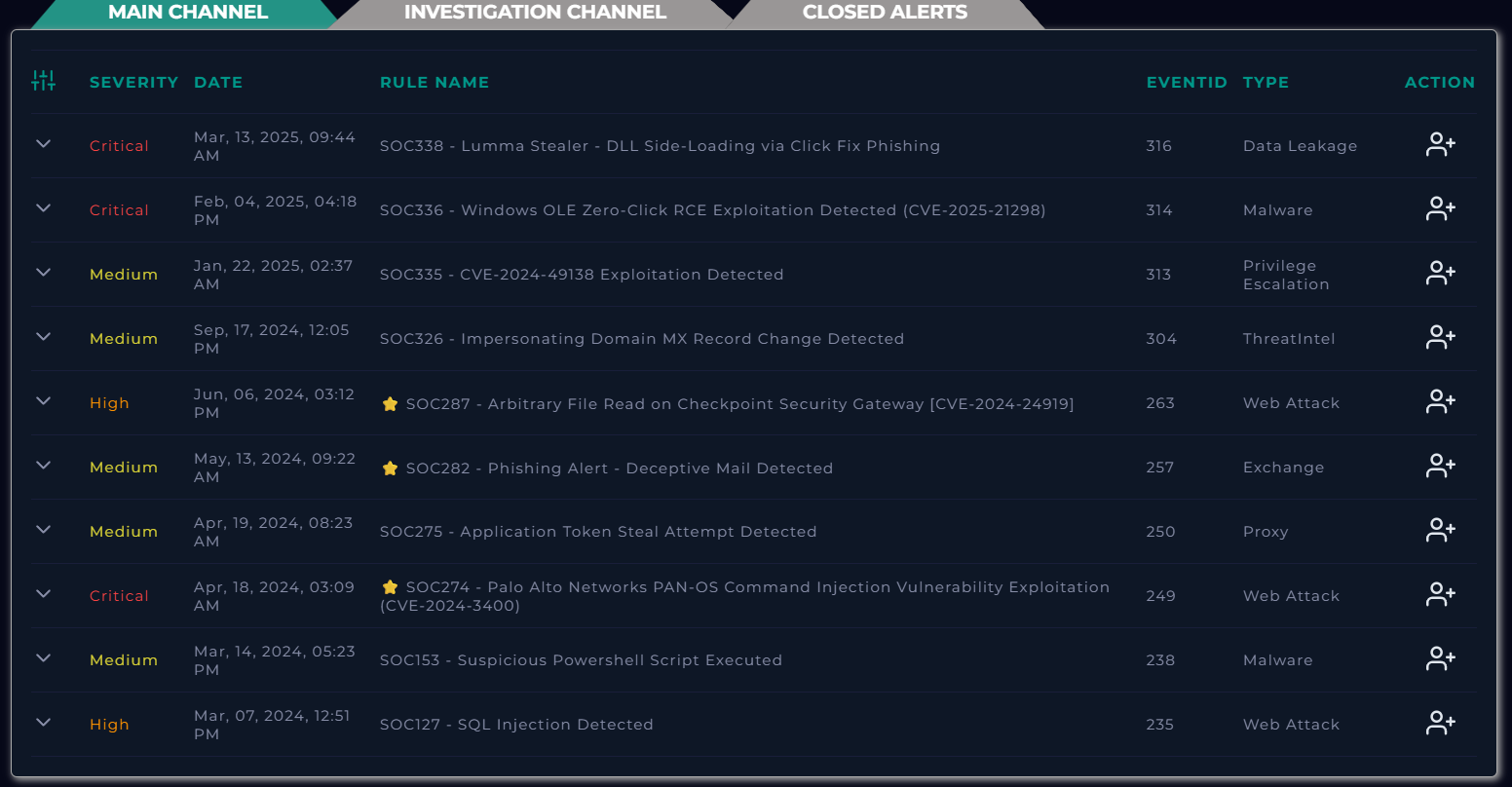Take ownership of SOC127 SQL Injection alert
1512x787 pixels.
coord(1440,724)
